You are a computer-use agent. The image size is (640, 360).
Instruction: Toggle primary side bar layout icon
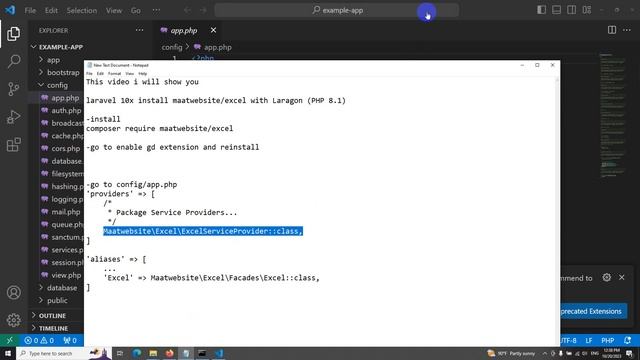(x=541, y=10)
